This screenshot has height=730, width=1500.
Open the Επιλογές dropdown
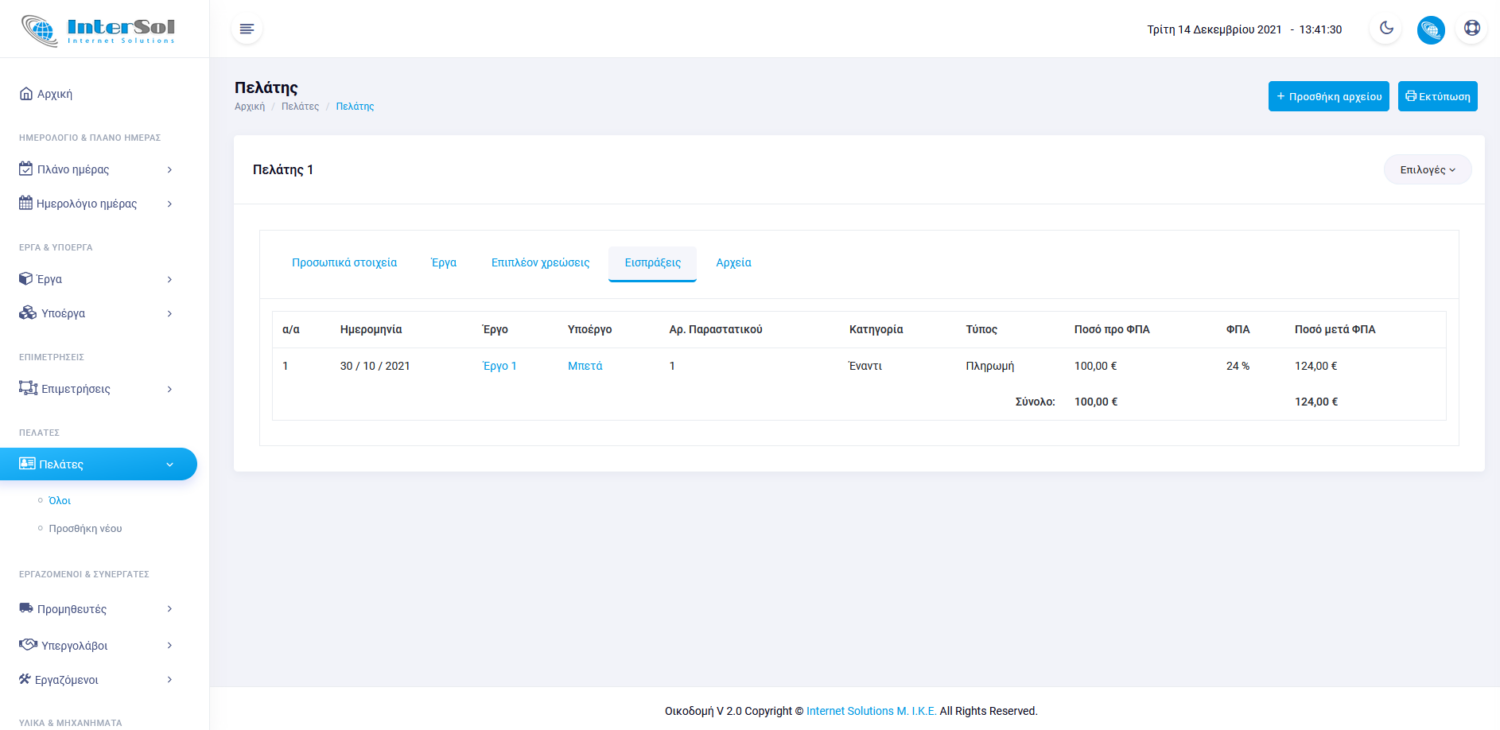1427,170
